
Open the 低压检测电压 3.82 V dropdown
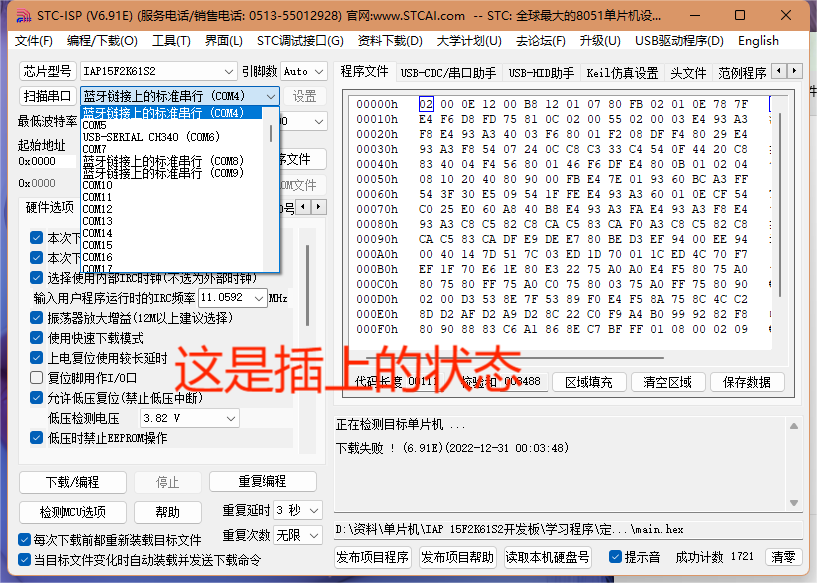[x=190, y=418]
